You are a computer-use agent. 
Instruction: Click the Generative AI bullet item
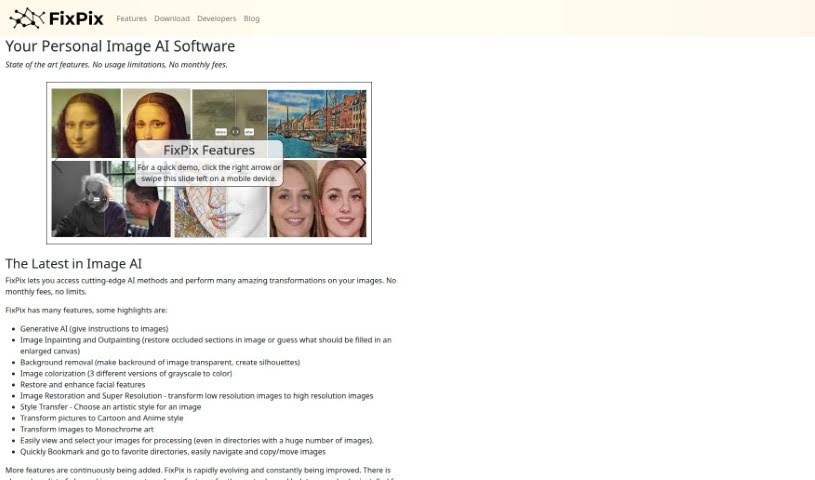(x=94, y=329)
